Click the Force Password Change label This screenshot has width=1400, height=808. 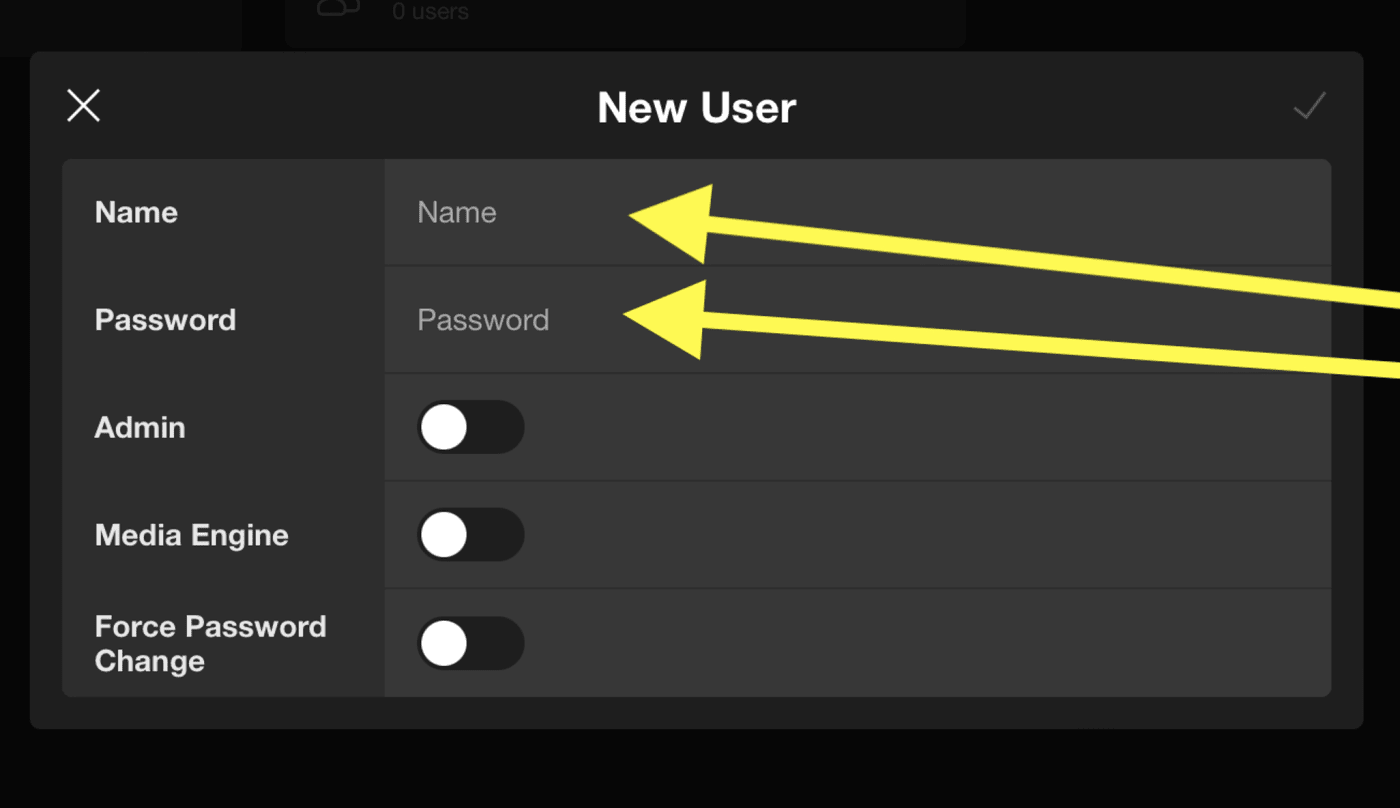coord(210,643)
